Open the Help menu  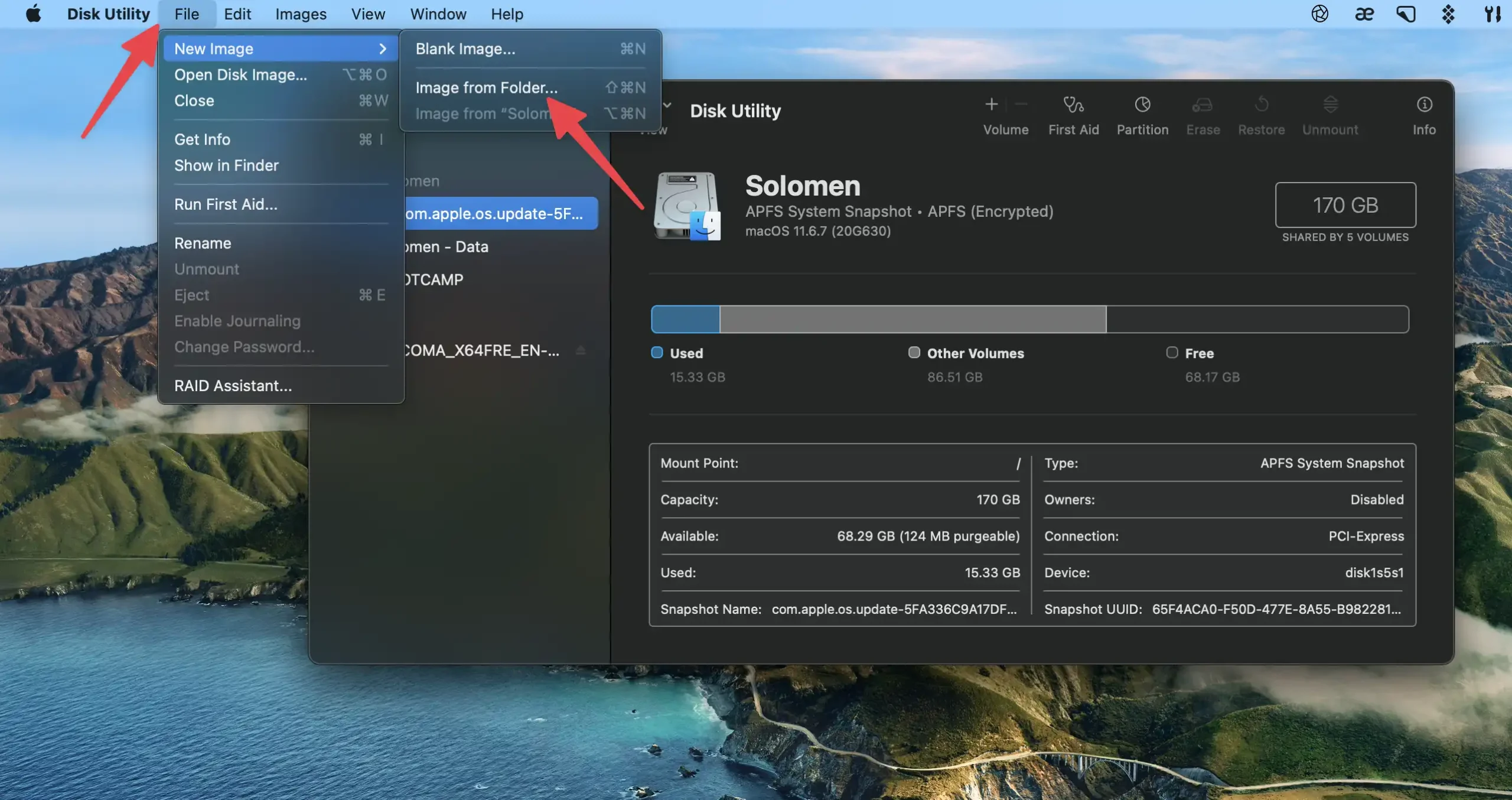(x=507, y=14)
